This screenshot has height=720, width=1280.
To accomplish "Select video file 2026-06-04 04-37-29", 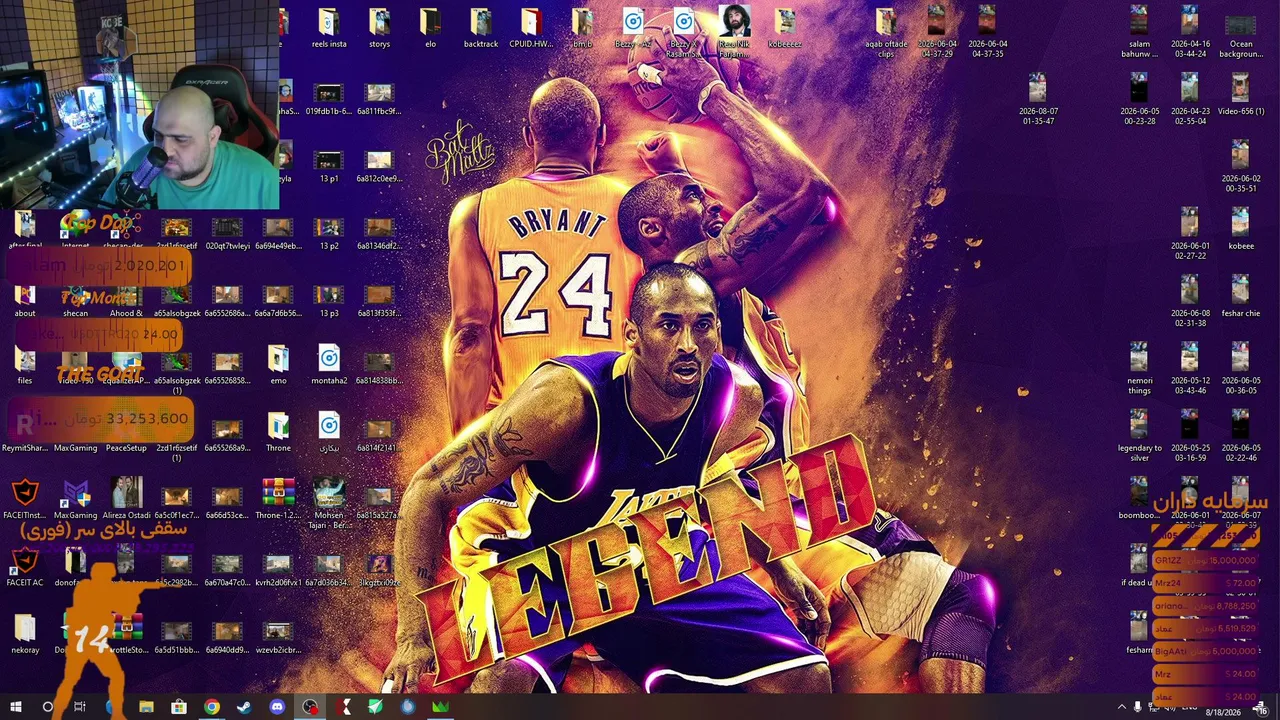I will pyautogui.click(x=936, y=32).
